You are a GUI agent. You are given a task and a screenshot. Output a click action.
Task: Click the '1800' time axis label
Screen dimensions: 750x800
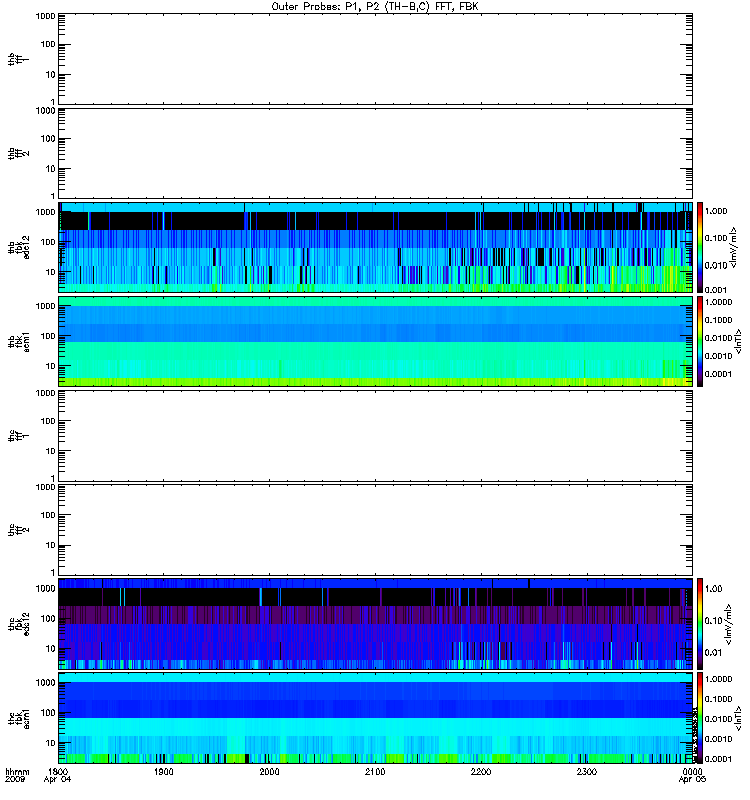pyautogui.click(x=58, y=771)
